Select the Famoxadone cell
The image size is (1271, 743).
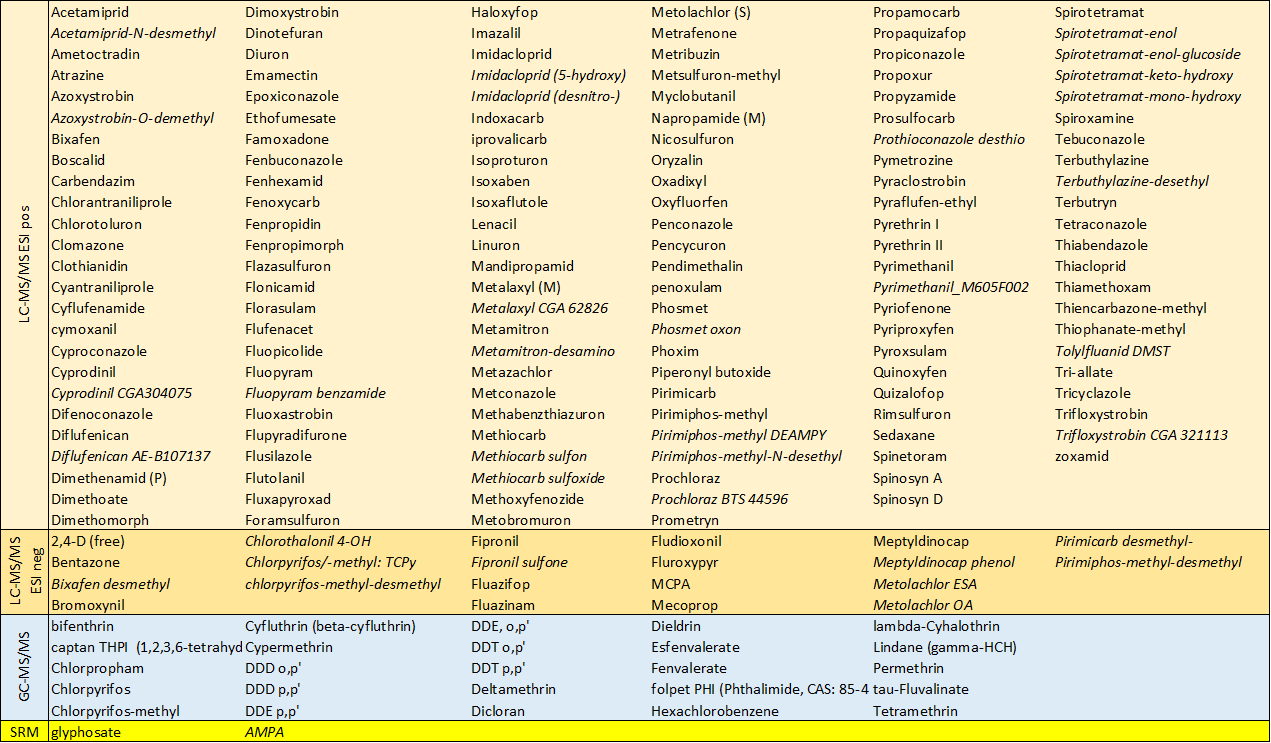(x=286, y=139)
